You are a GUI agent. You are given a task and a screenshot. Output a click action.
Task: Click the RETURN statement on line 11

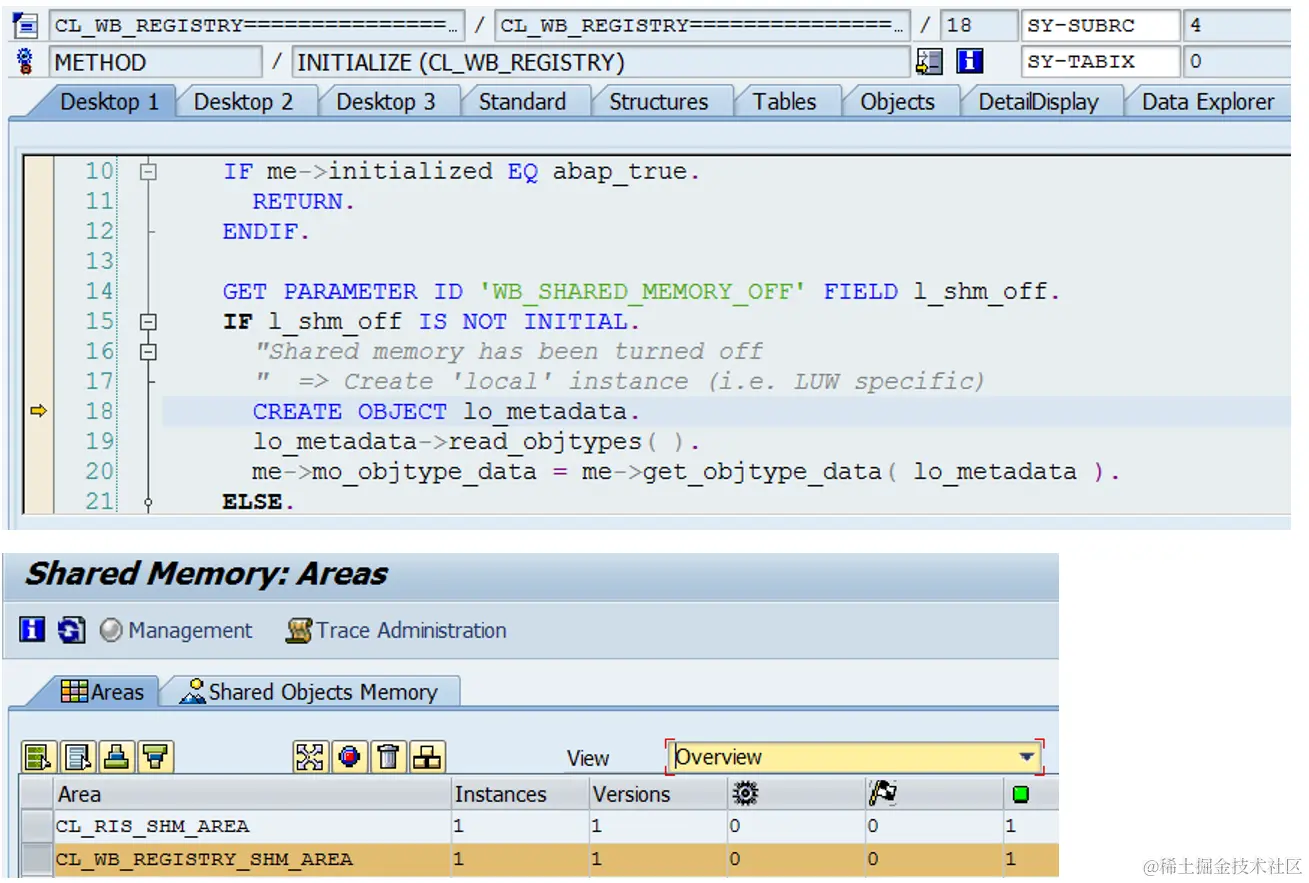tap(304, 202)
